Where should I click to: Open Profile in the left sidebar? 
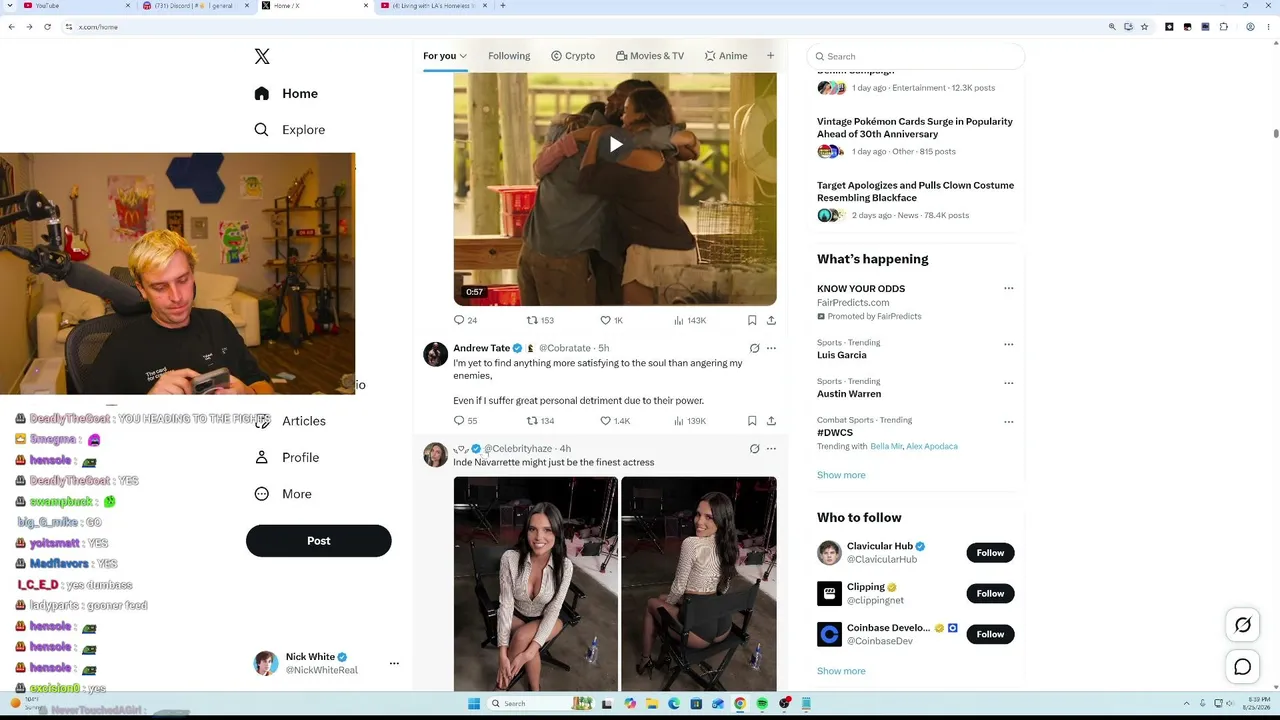coord(287,458)
